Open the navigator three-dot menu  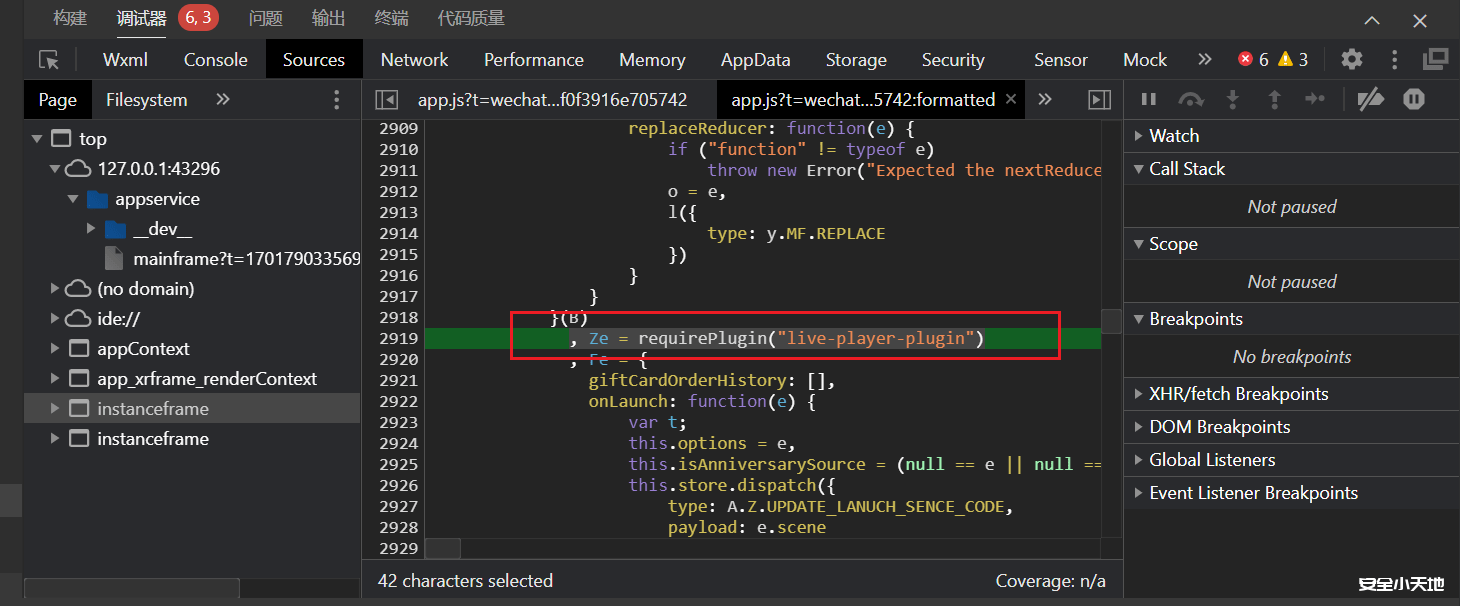tap(337, 99)
